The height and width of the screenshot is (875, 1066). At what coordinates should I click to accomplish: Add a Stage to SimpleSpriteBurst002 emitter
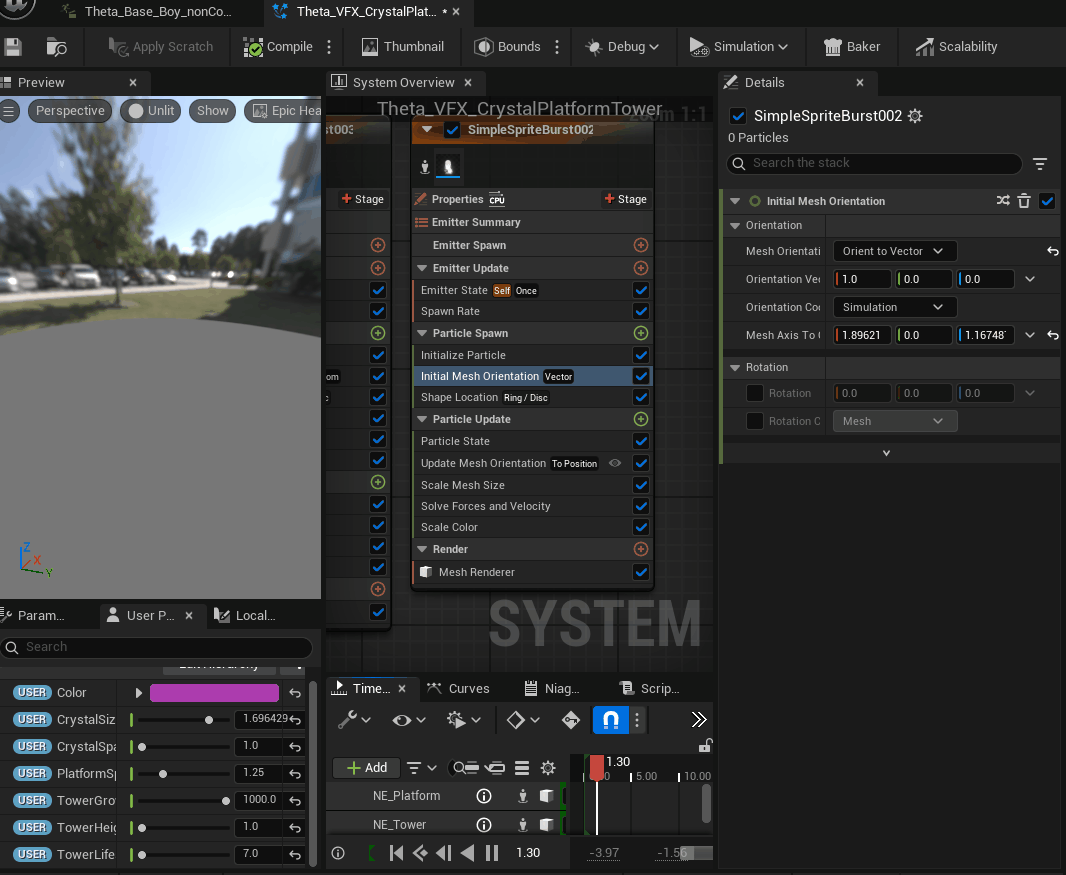coord(625,199)
